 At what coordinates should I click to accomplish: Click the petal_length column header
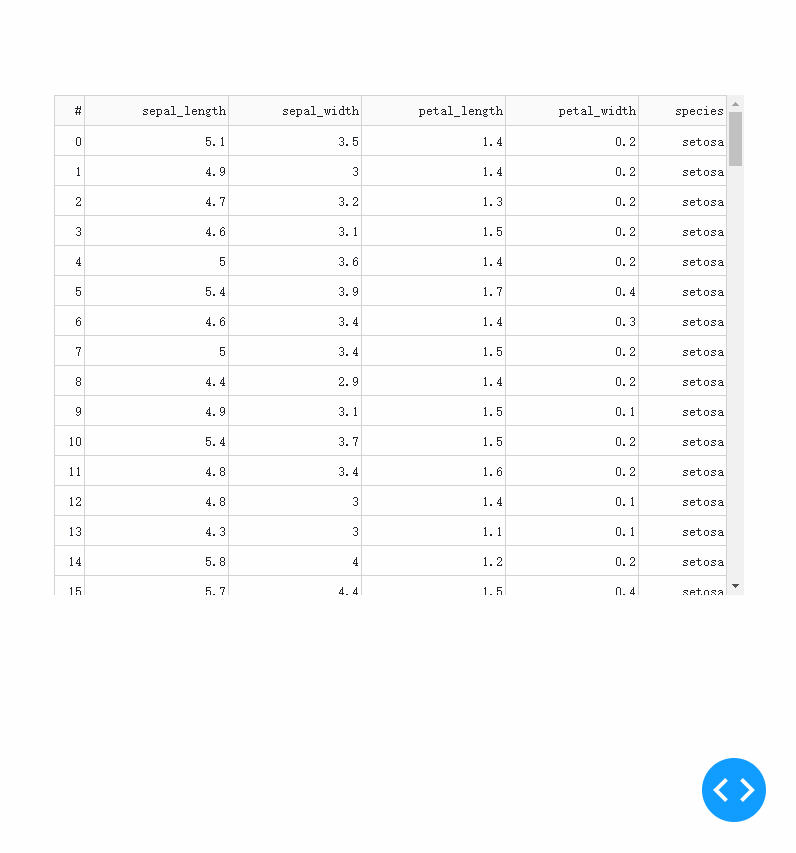pos(434,111)
